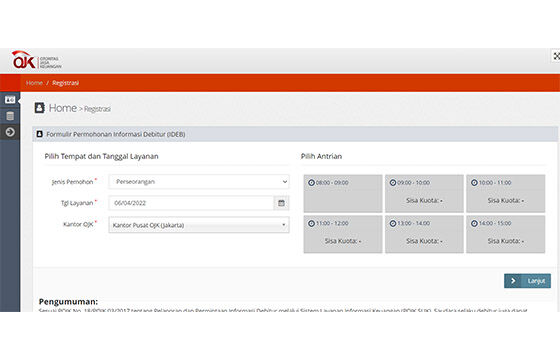The width and height of the screenshot is (560, 360).
Task: Click the fullscreen expand icon at top right
Action: [x=556, y=56]
